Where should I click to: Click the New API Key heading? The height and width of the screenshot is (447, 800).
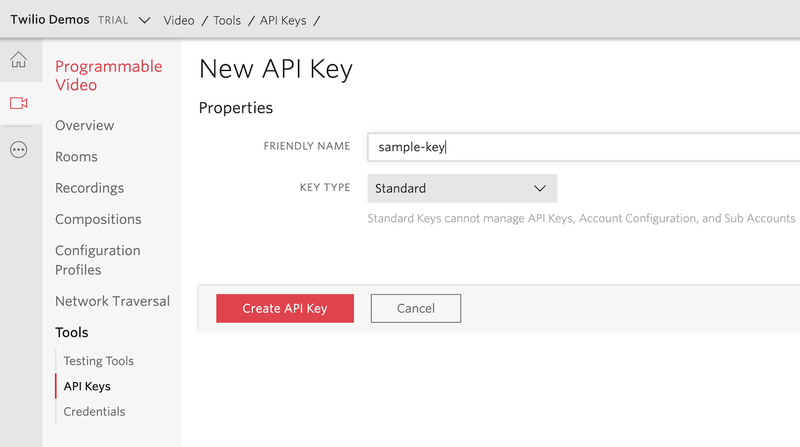coord(276,69)
